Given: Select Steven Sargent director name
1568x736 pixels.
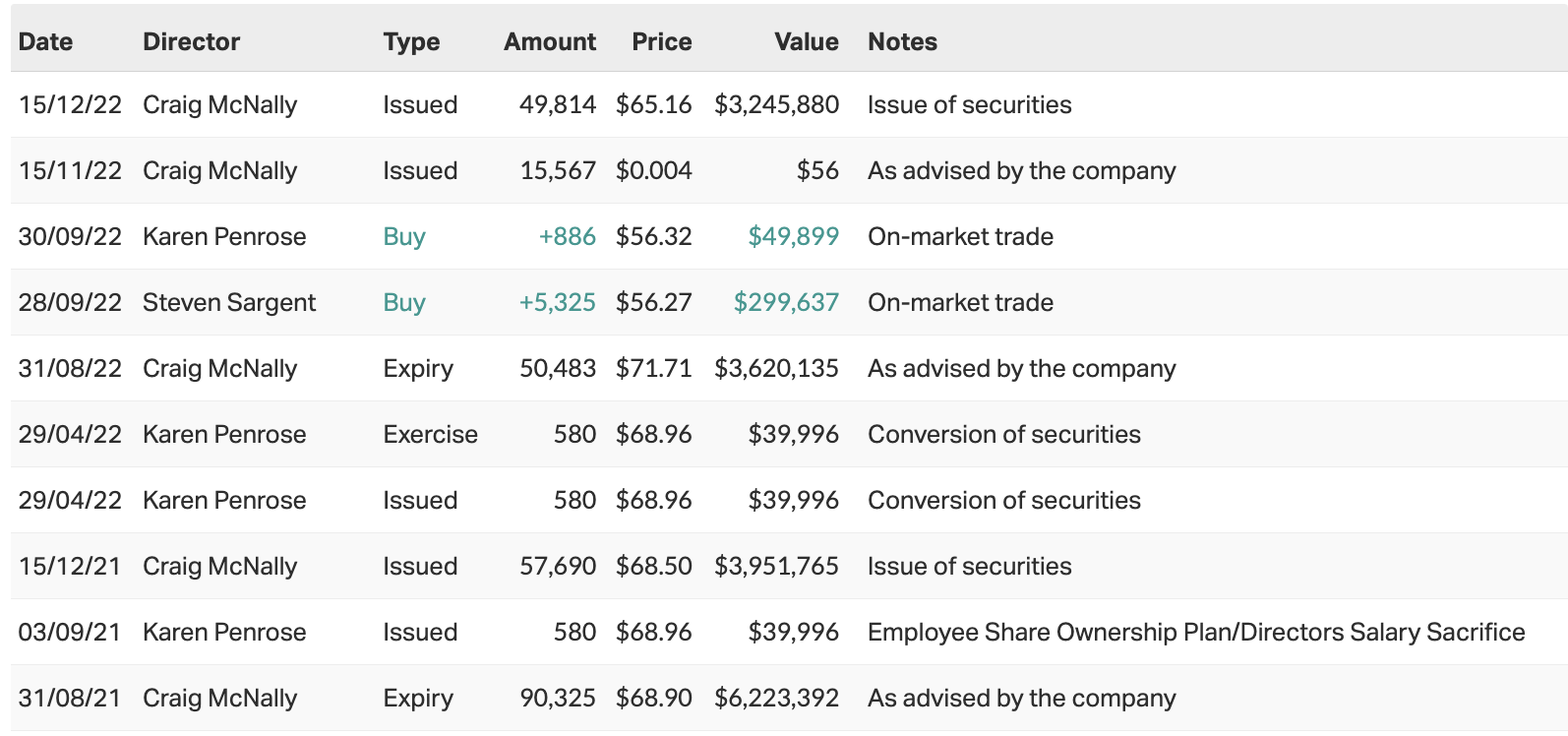Looking at the screenshot, I should 229,302.
